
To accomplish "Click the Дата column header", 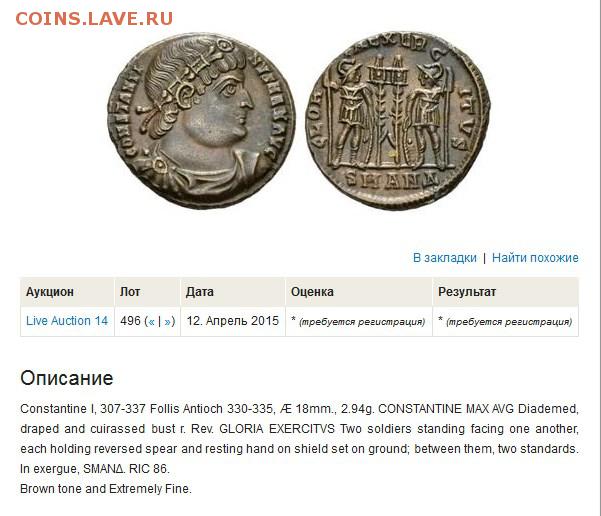I will [x=199, y=292].
